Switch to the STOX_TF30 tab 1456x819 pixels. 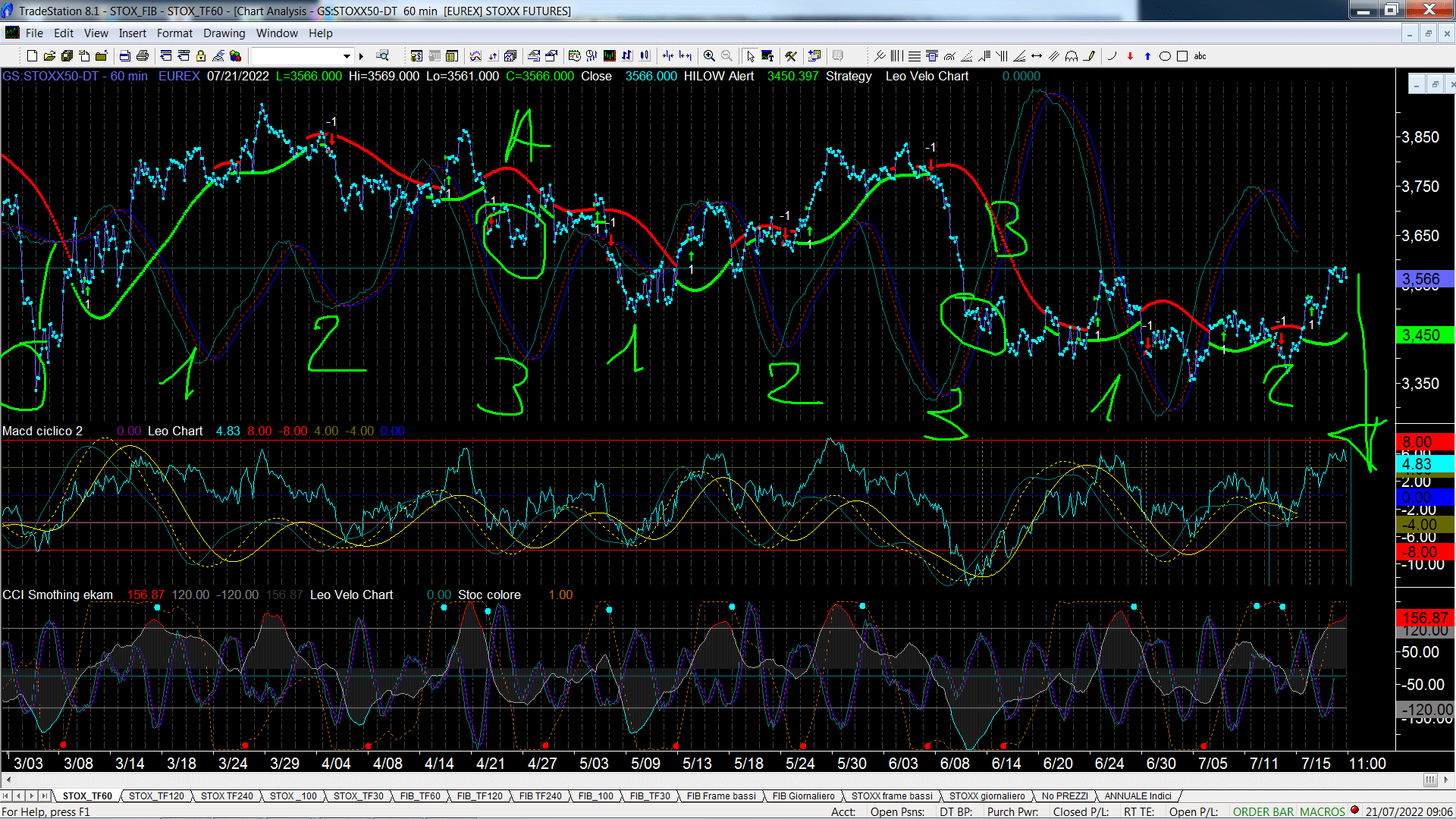coord(359,795)
